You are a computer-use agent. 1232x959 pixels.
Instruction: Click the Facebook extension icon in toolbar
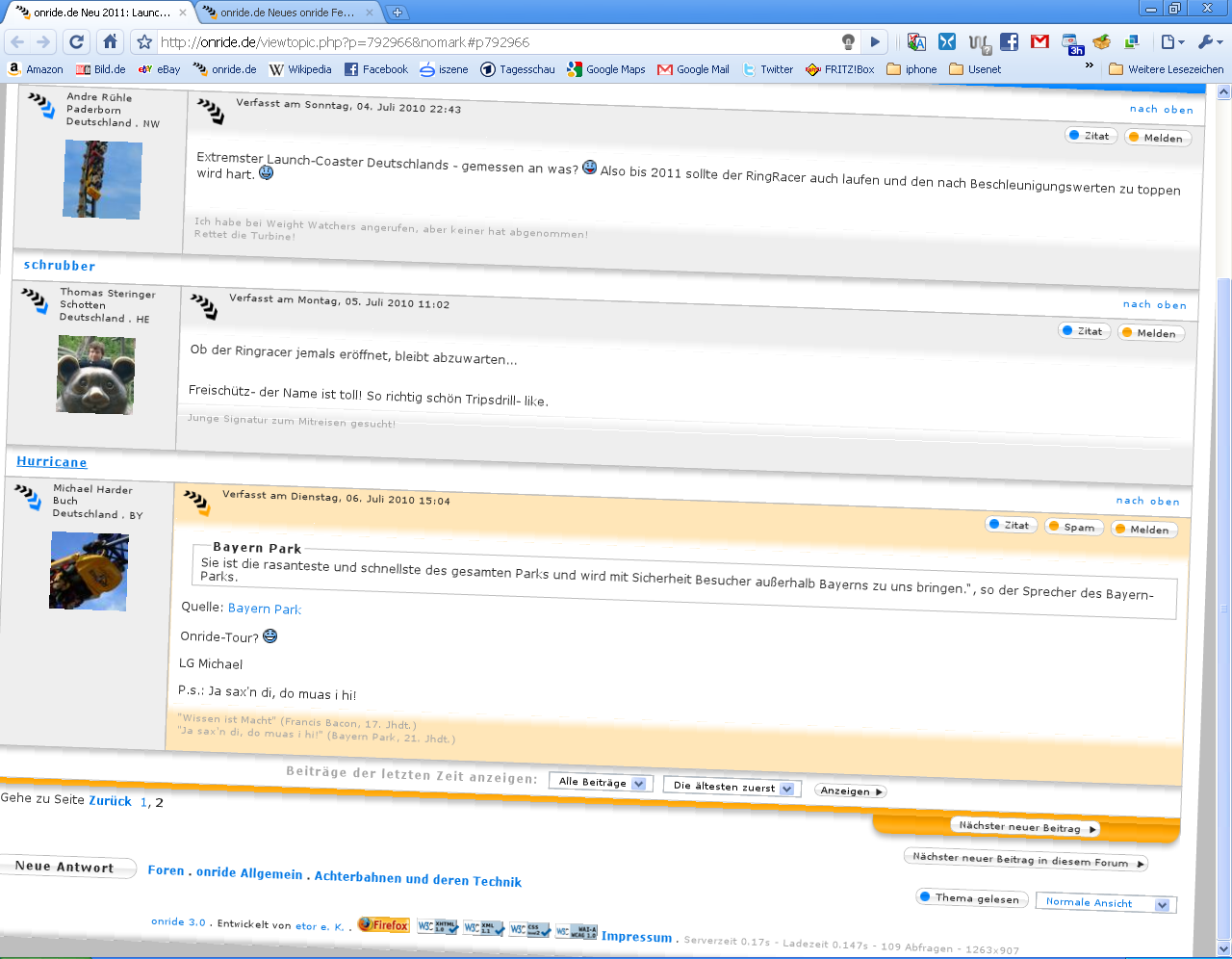[x=1009, y=41]
